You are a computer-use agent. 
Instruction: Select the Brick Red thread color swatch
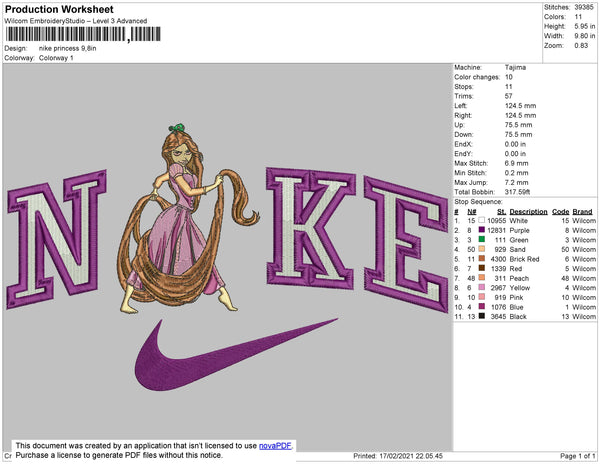481,259
